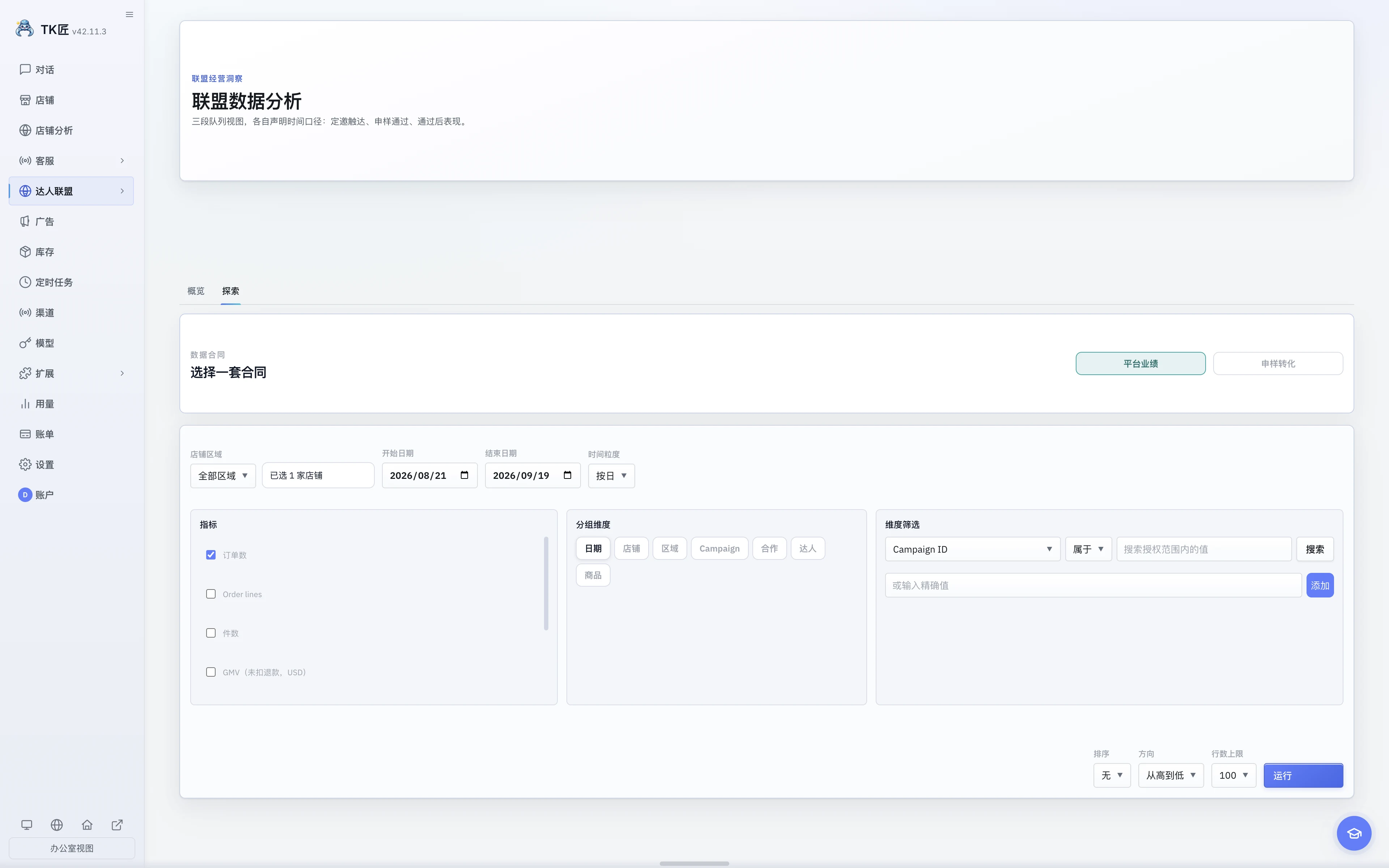Open 库存 box icon in sidebar
This screenshot has height=868, width=1389.
pos(25,252)
